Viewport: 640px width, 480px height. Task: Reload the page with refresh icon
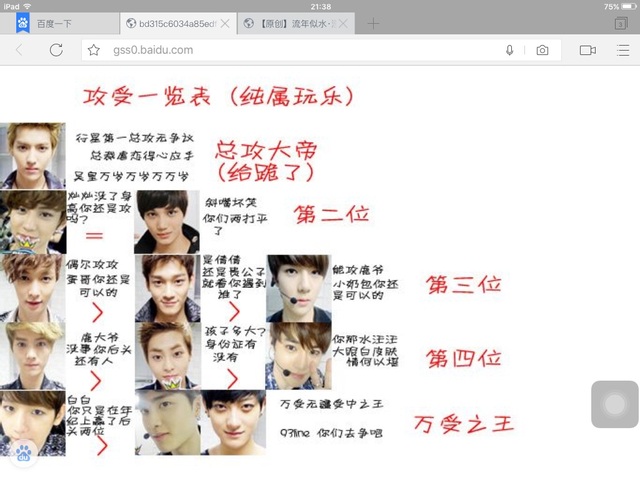(x=56, y=50)
